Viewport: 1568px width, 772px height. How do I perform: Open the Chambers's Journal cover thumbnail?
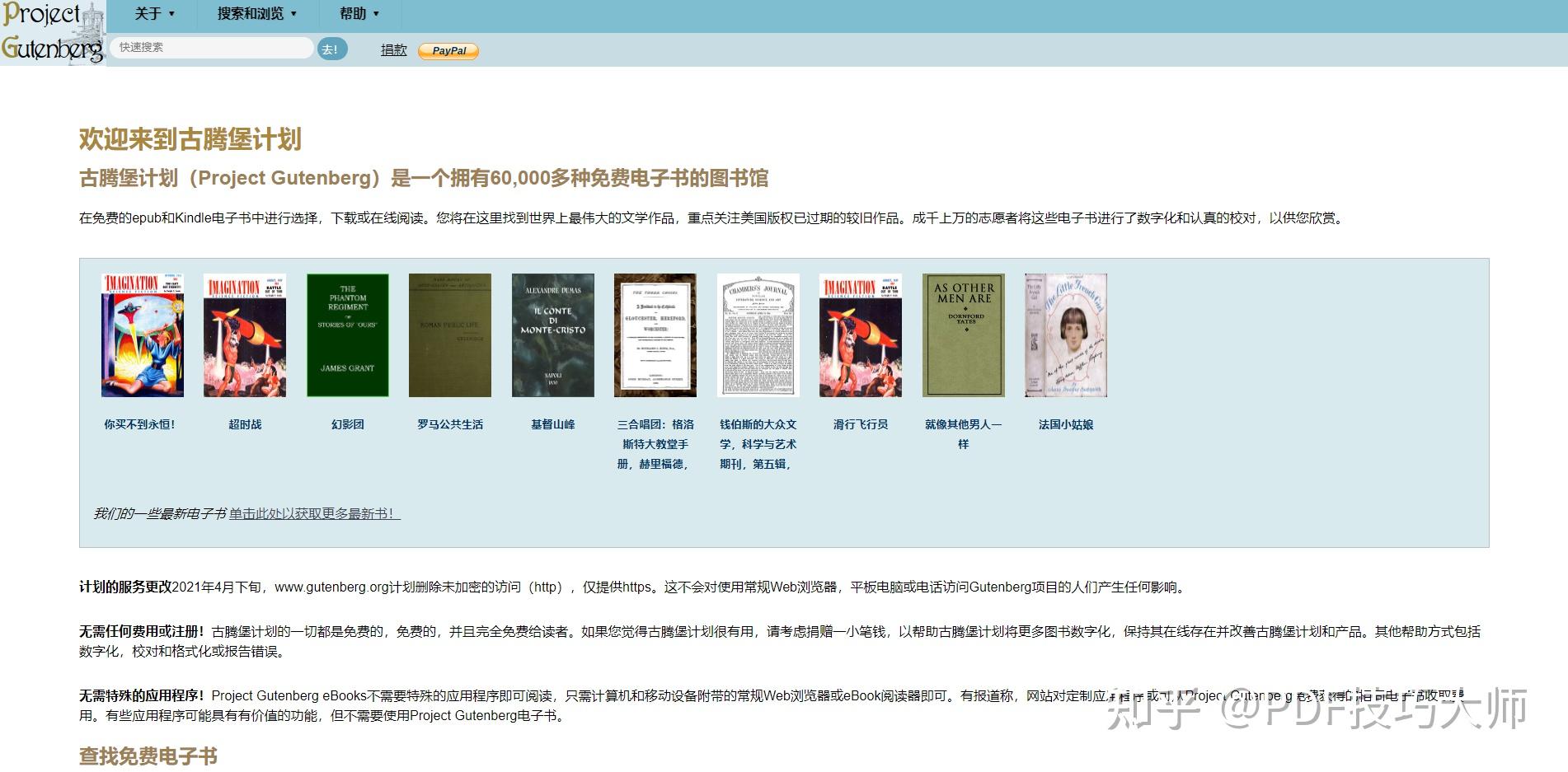(x=758, y=335)
